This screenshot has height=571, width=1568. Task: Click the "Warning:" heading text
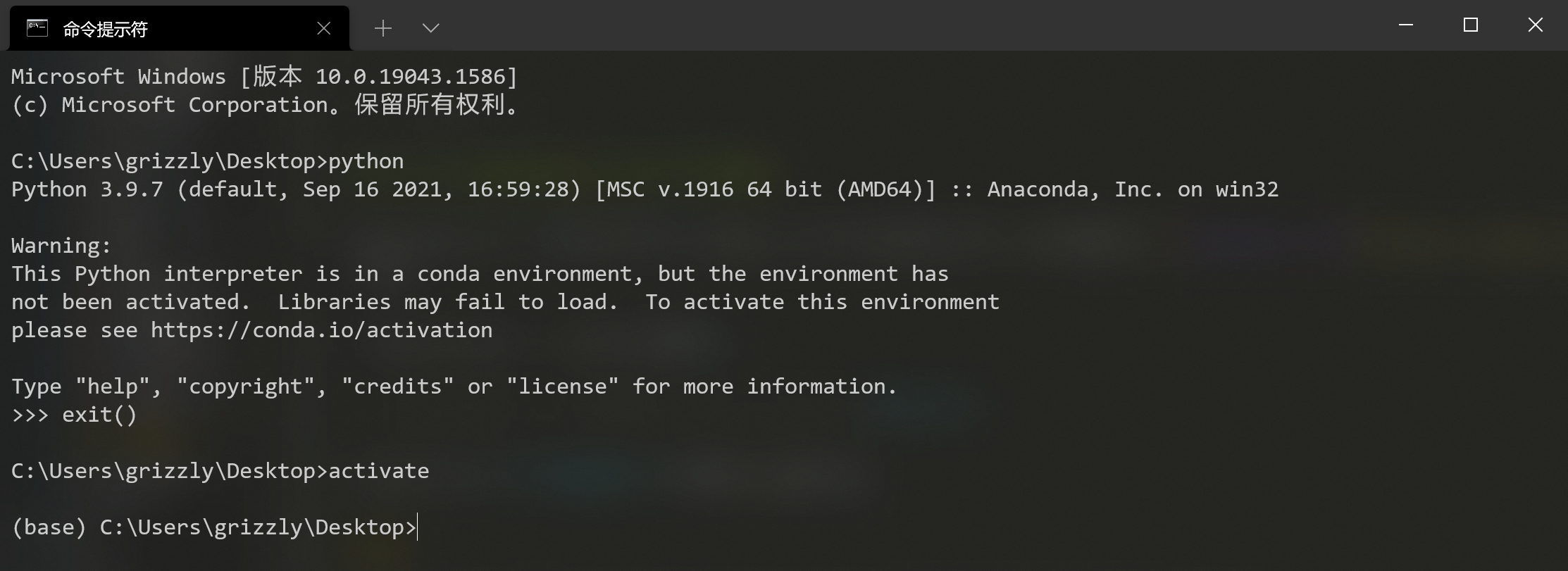click(61, 246)
